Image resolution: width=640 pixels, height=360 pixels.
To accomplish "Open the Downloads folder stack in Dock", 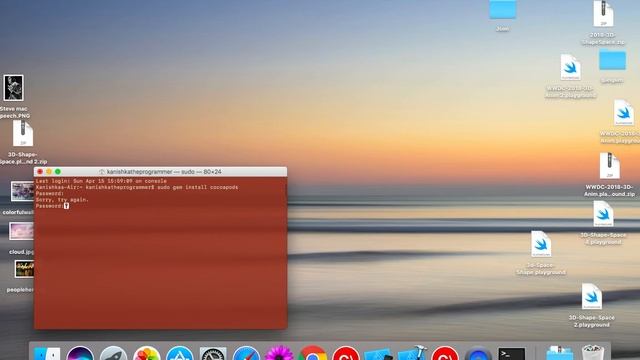I will coord(560,353).
